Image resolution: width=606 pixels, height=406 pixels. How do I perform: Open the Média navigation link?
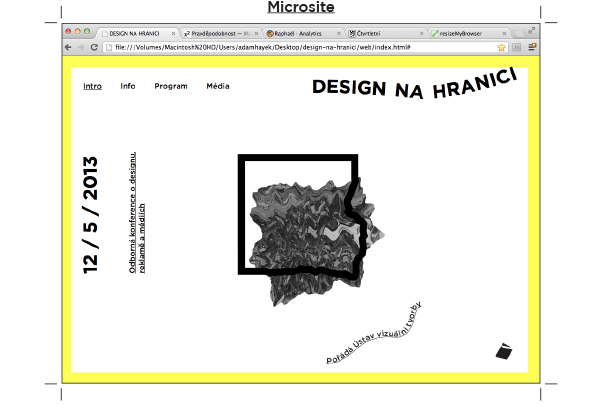click(217, 86)
